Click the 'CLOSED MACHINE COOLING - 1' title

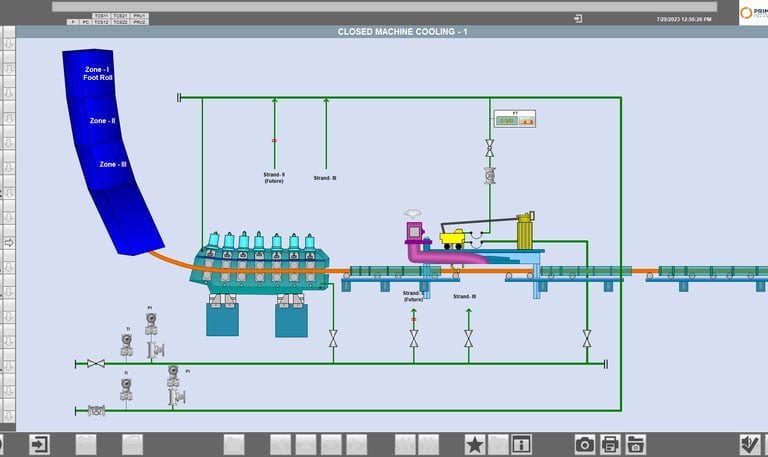[x=402, y=32]
